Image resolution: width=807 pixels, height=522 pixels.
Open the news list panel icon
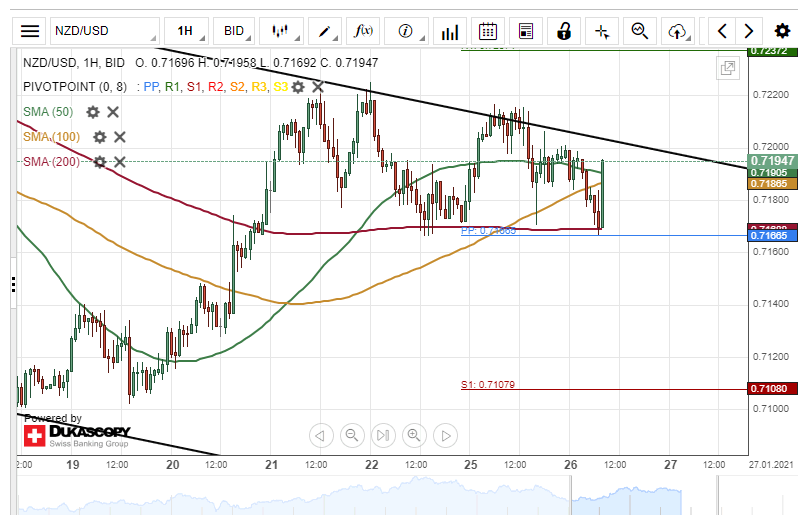[x=525, y=31]
